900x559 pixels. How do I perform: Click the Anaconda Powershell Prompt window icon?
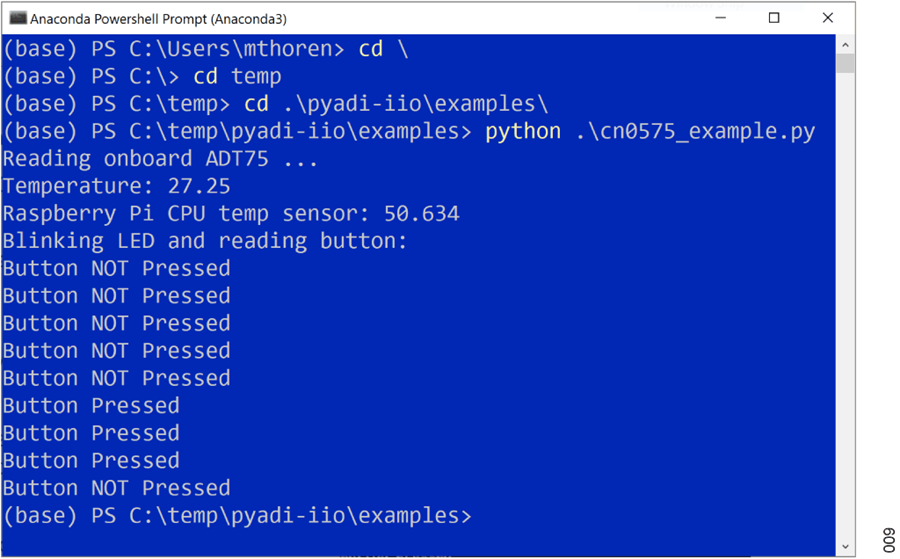pos(17,18)
